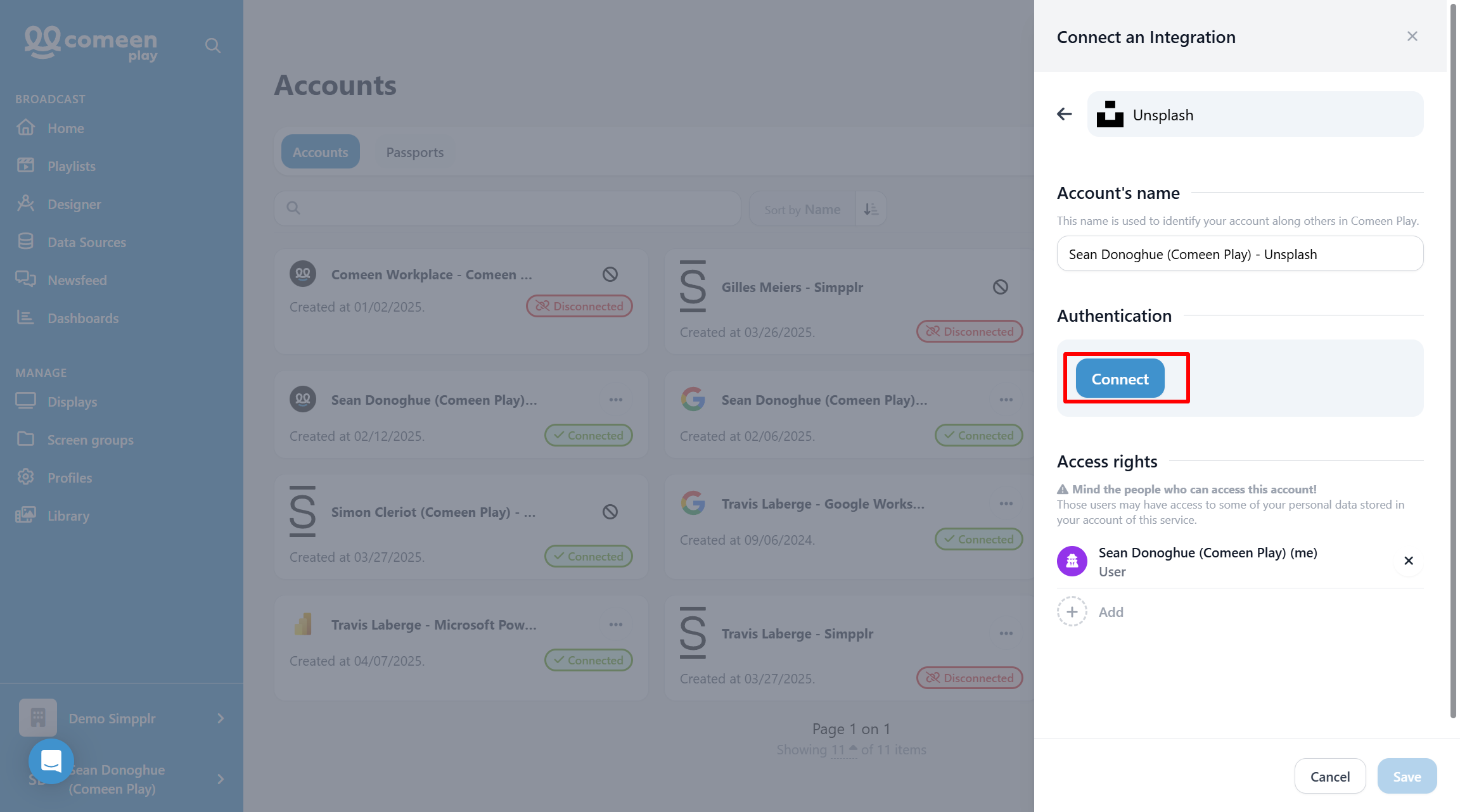The height and width of the screenshot is (812, 1460).
Task: Click the Unsplash integration selector field
Action: click(1255, 114)
